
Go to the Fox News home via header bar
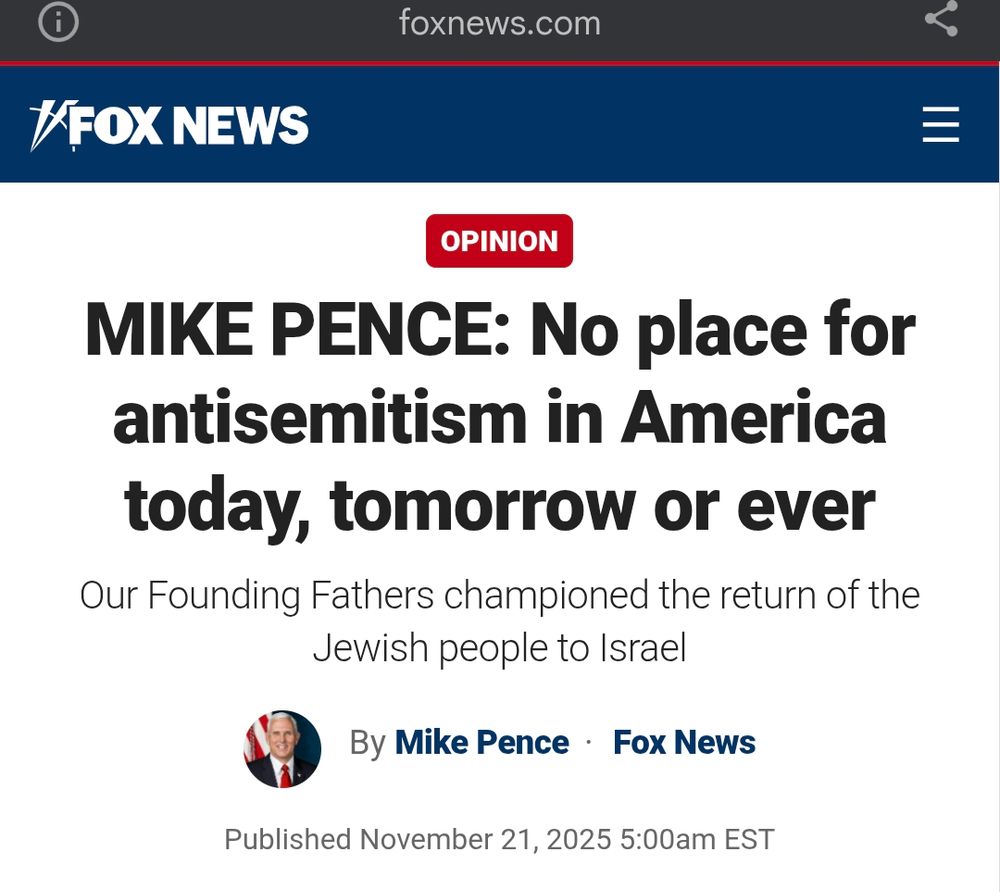(170, 124)
